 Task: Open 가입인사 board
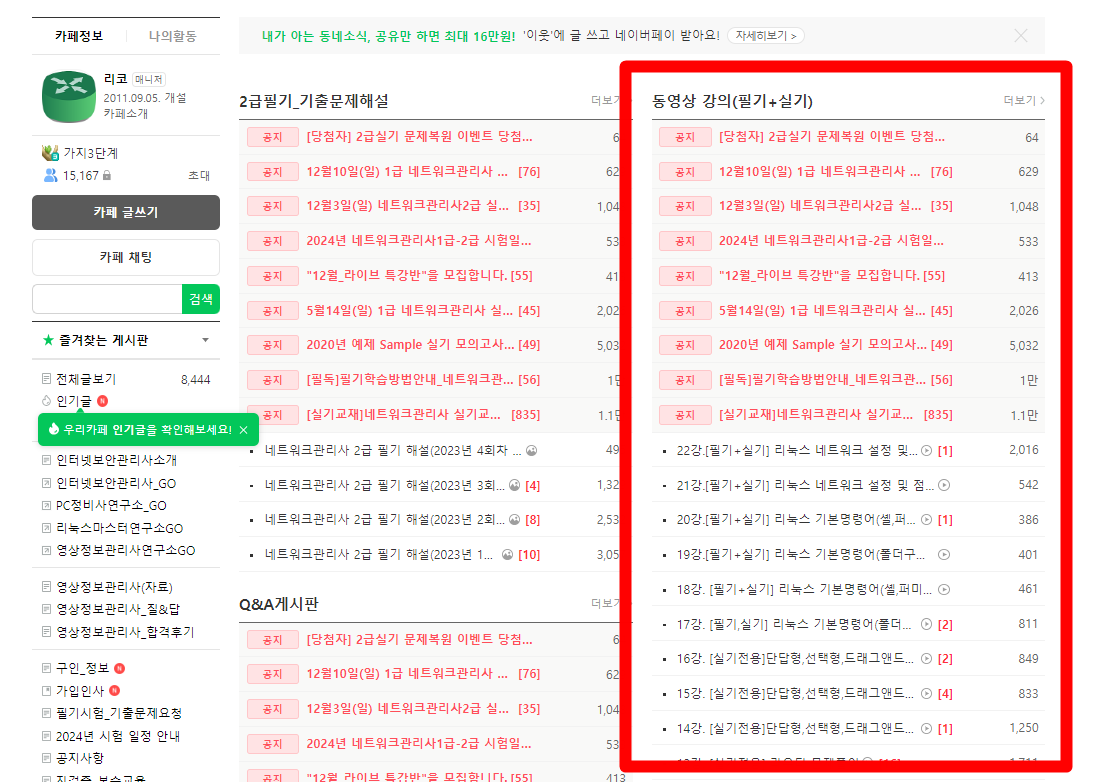(80, 691)
